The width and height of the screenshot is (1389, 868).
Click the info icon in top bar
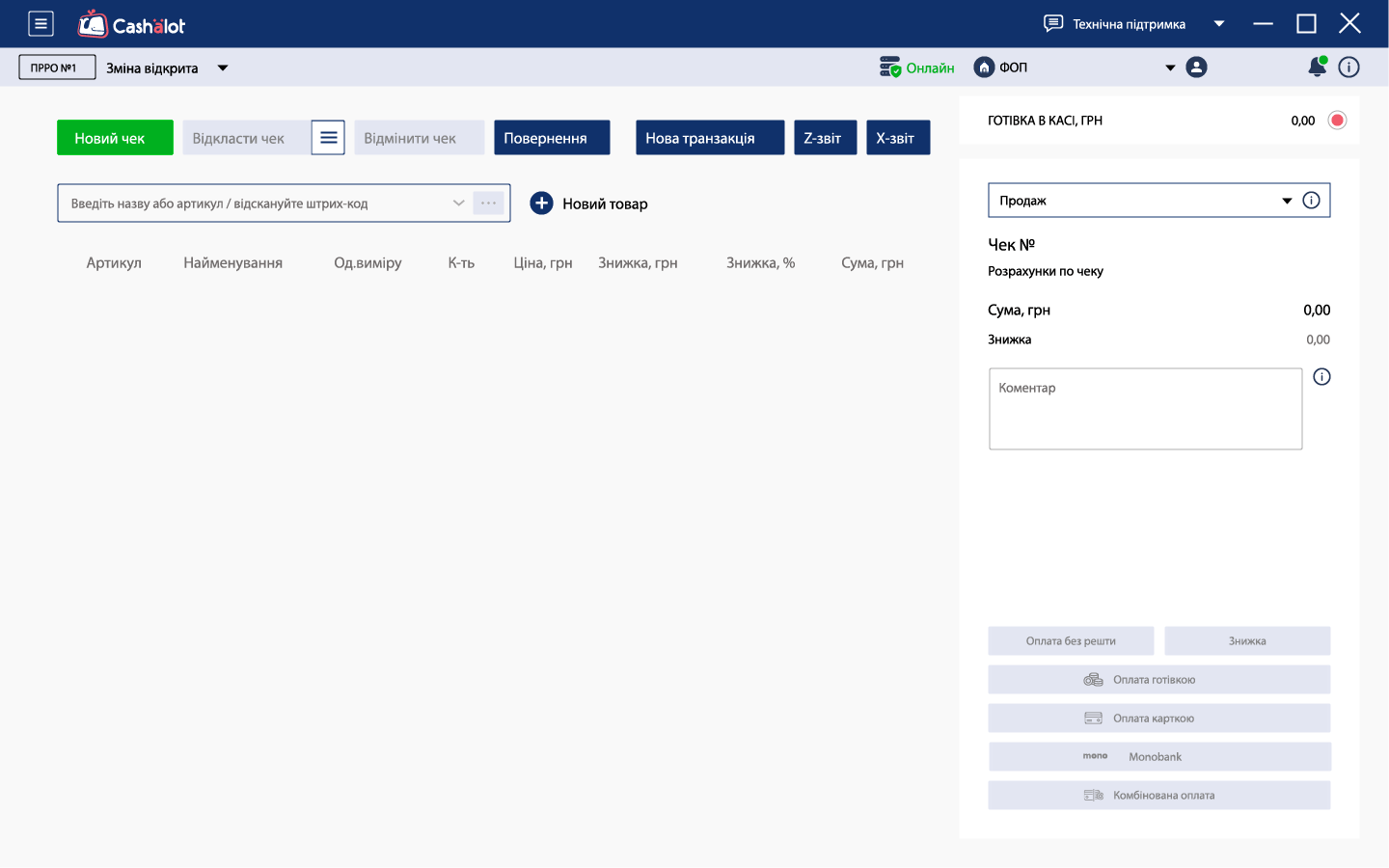click(1349, 68)
